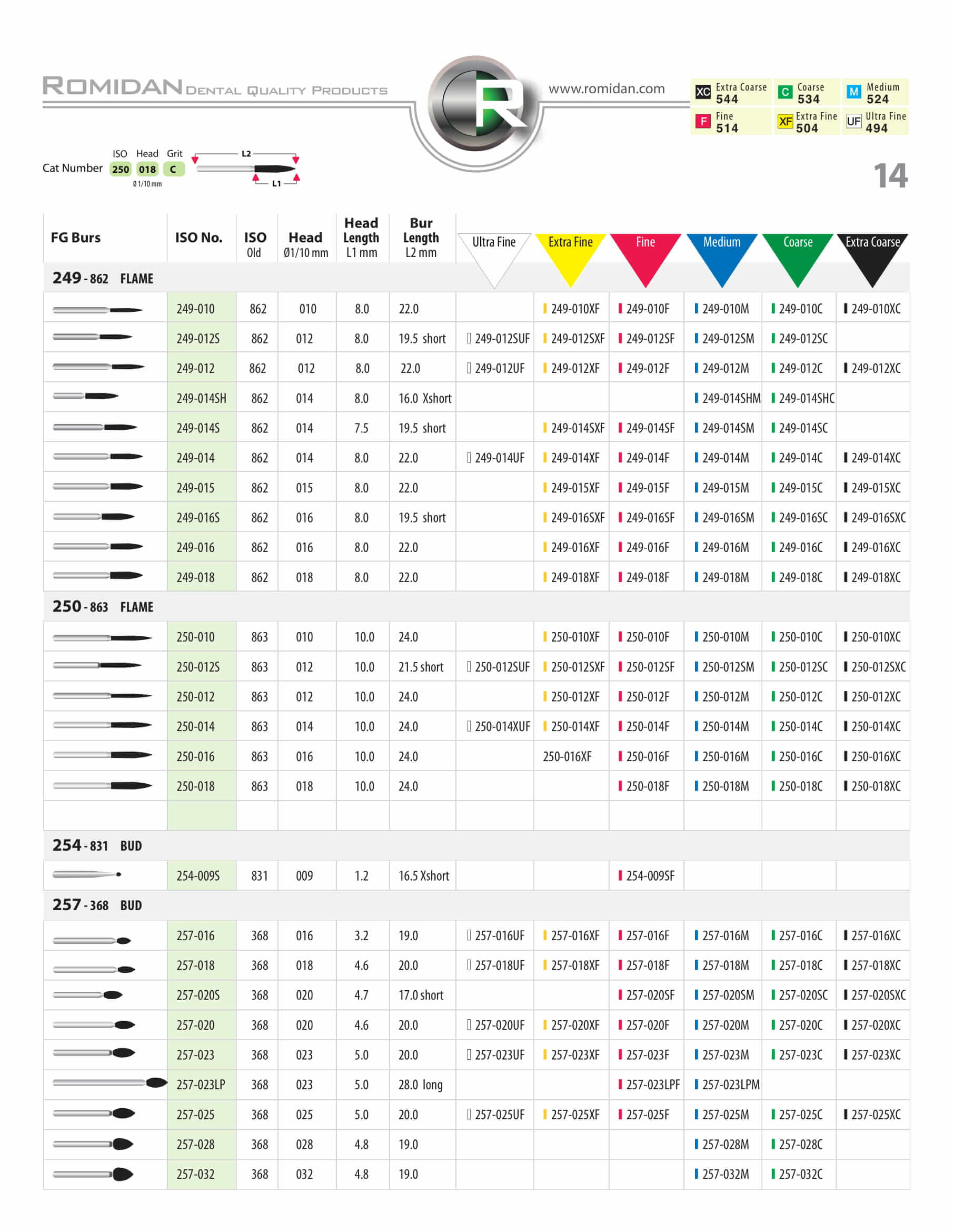The height and width of the screenshot is (1232, 954).
Task: Click the Romidan R logo emblem
Action: (477, 105)
